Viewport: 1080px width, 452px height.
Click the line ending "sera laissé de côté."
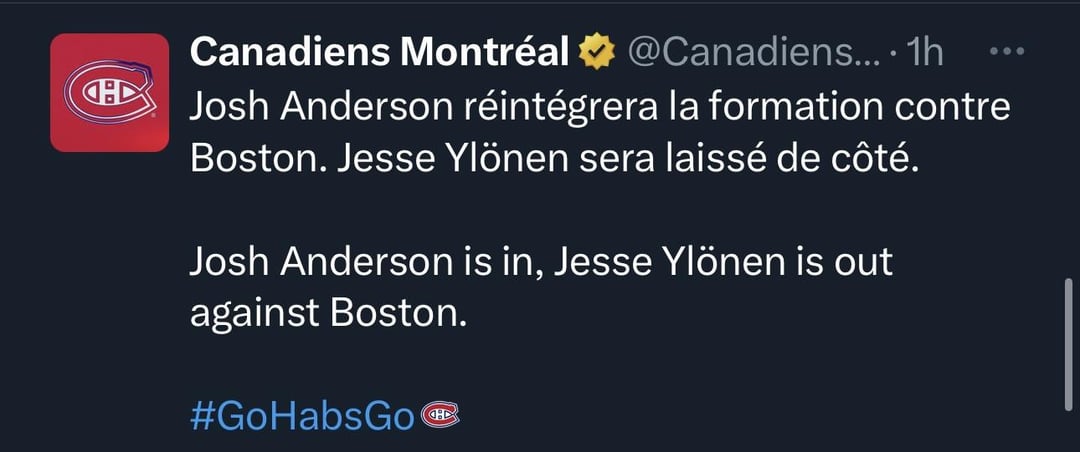(553, 160)
